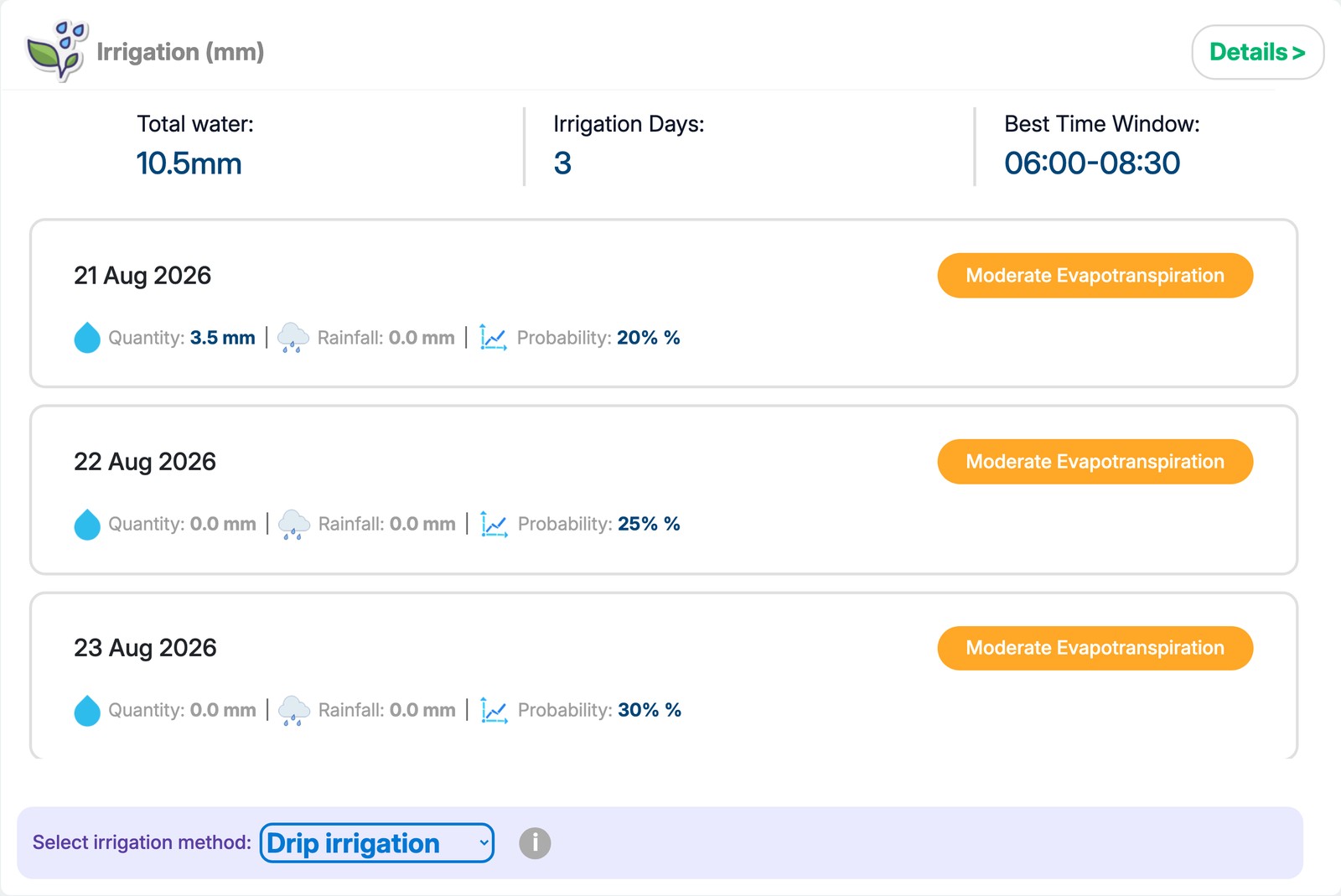Click probability chart icon for 21 Aug

[493, 338]
